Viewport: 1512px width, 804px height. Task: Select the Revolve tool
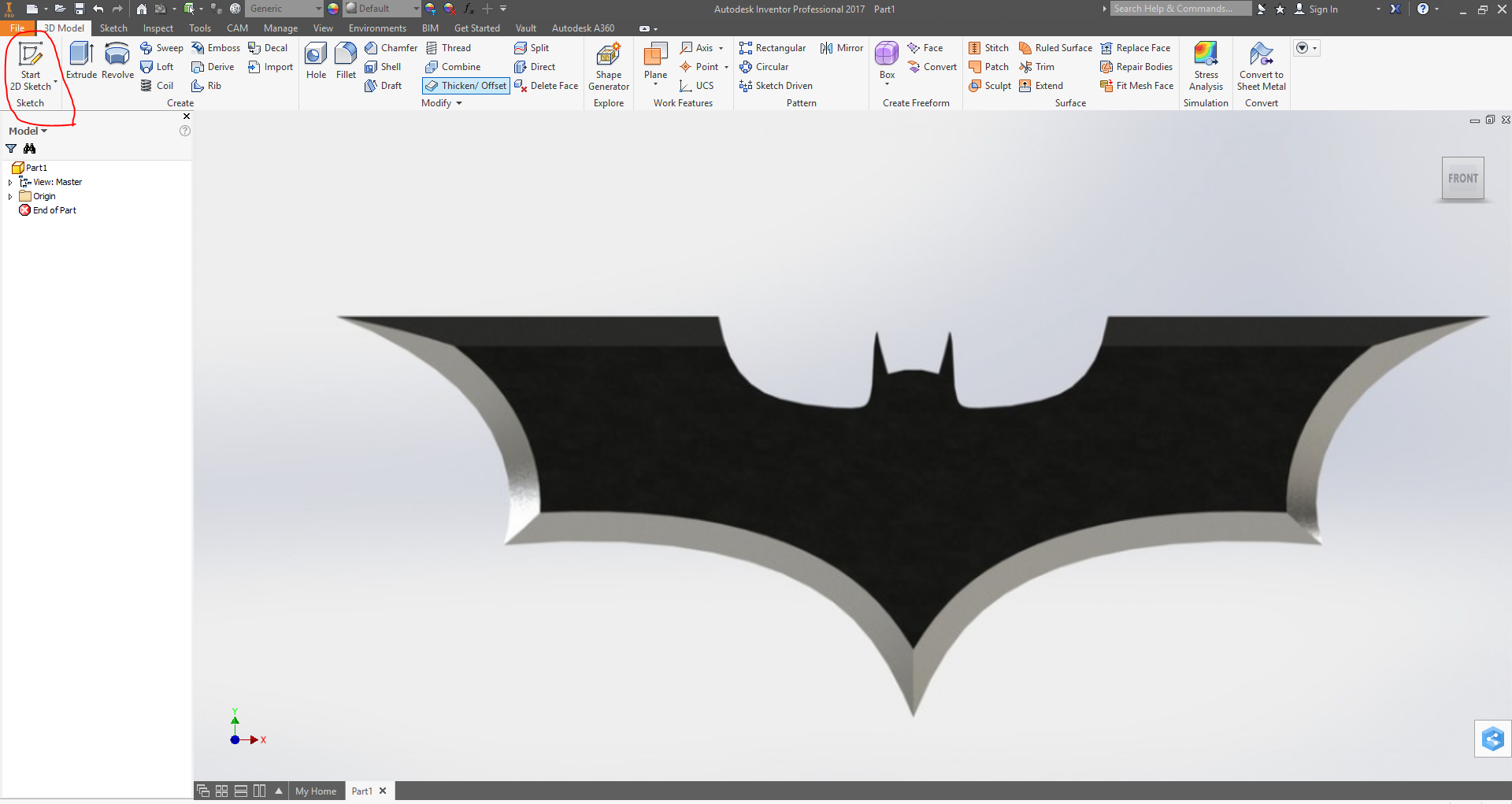pyautogui.click(x=117, y=61)
